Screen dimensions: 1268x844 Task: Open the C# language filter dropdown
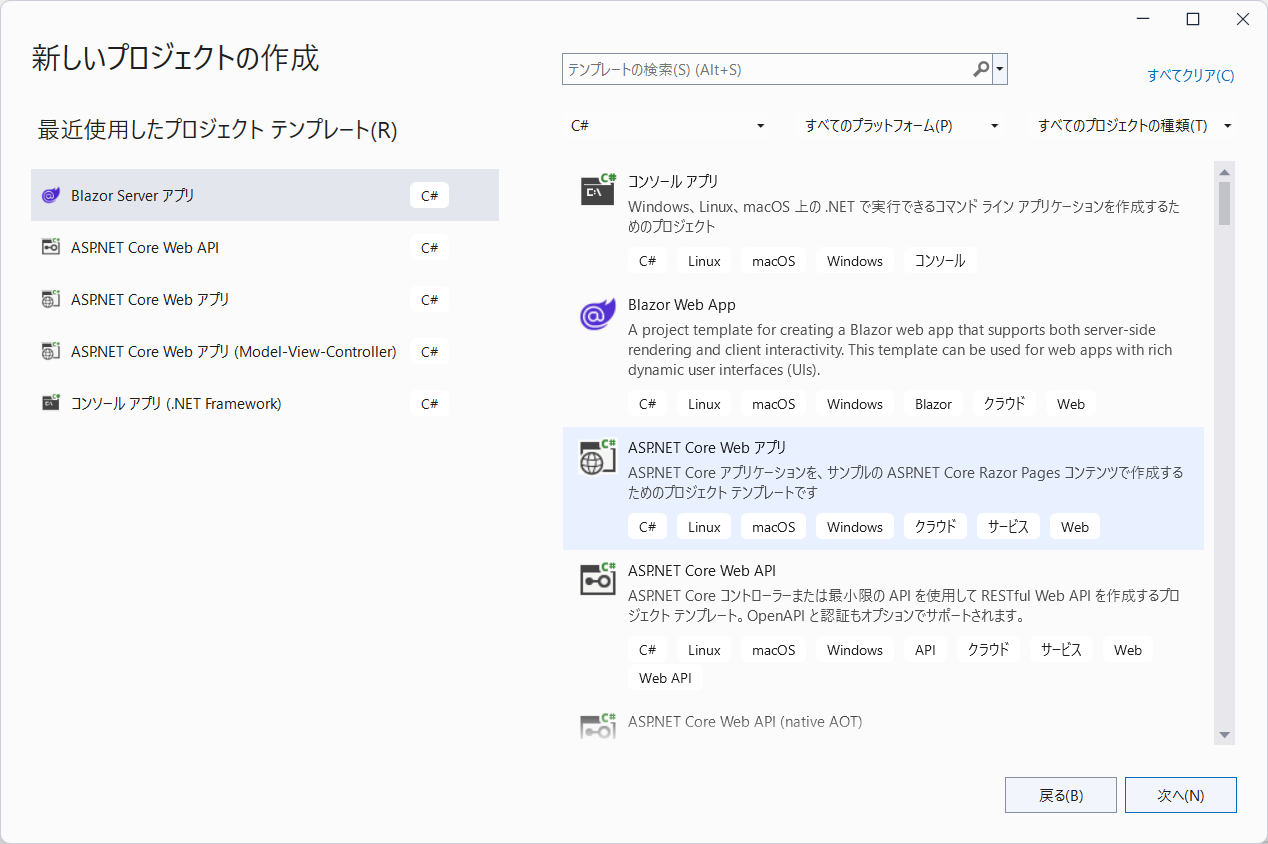(x=667, y=126)
